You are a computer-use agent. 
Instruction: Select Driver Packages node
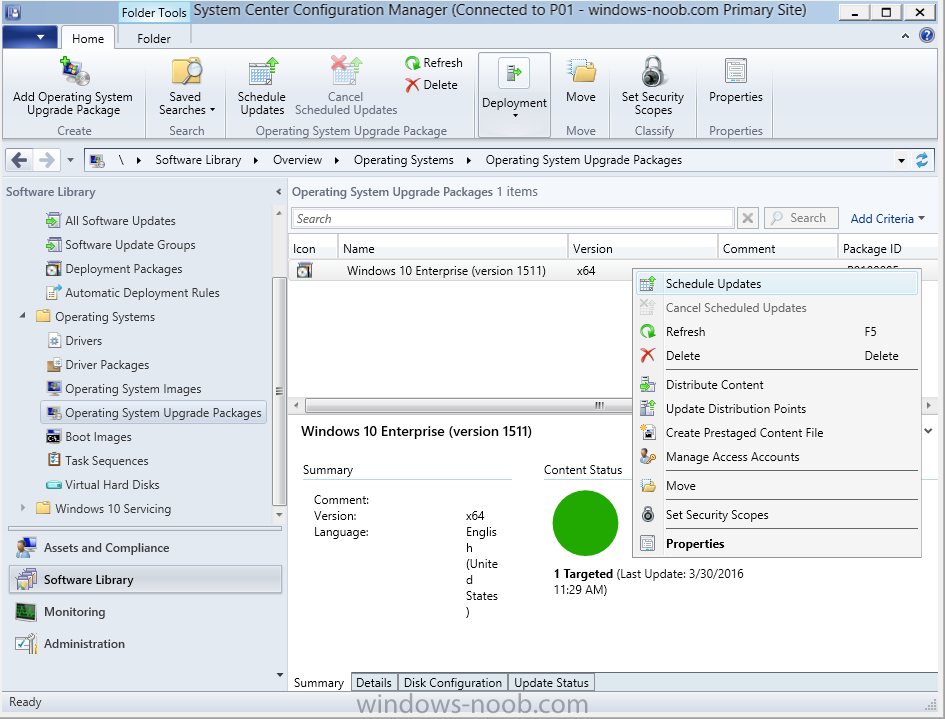pos(98,365)
